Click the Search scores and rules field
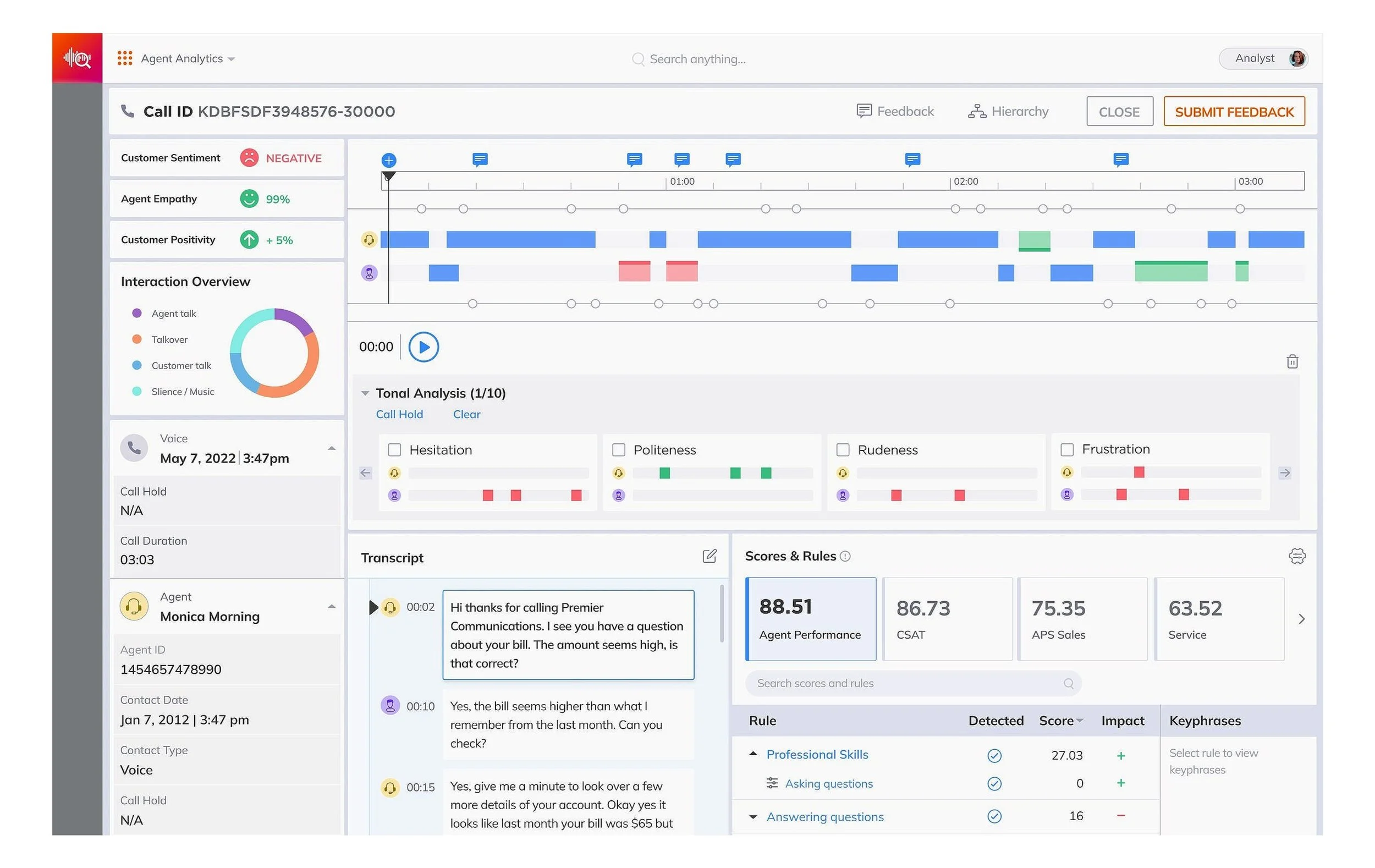Viewport: 1375px width, 868px height. point(912,683)
